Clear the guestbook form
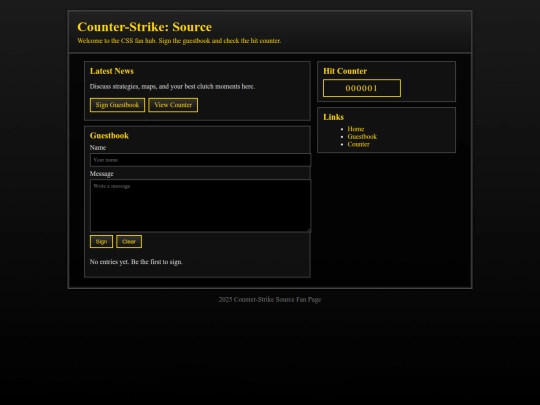540x405 pixels. coord(129,242)
